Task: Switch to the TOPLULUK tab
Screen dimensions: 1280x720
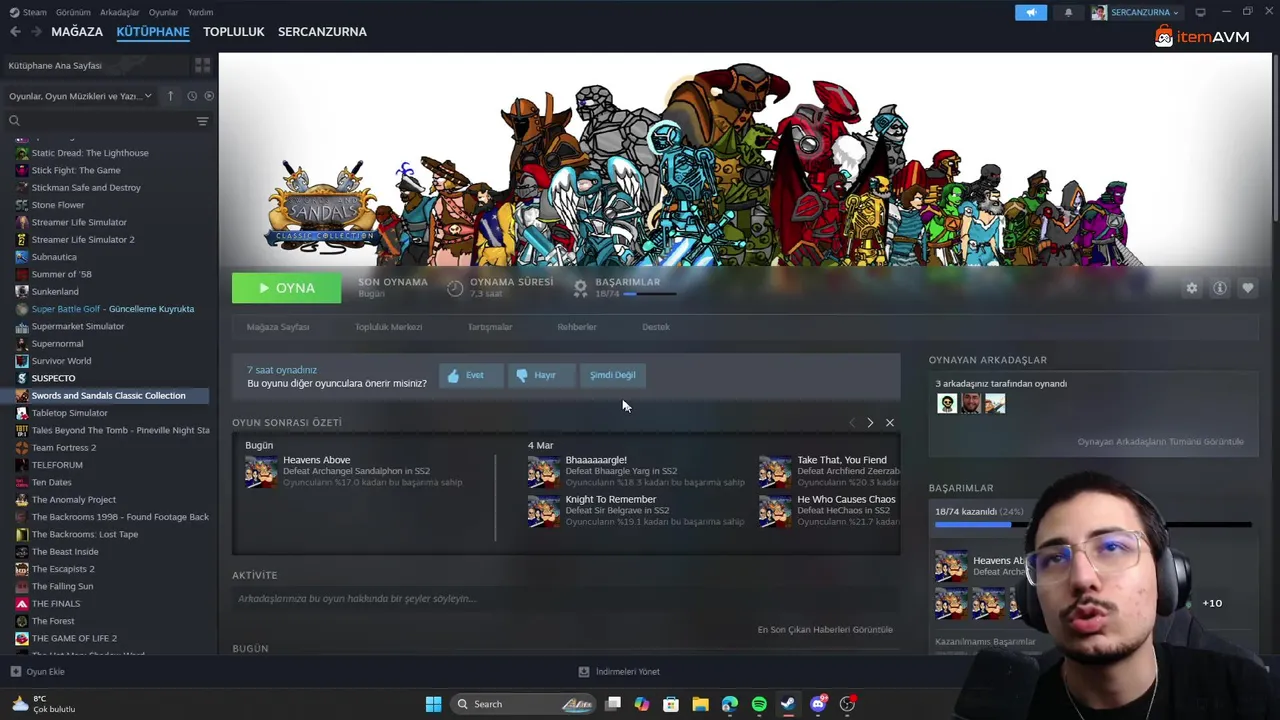Action: click(x=233, y=32)
